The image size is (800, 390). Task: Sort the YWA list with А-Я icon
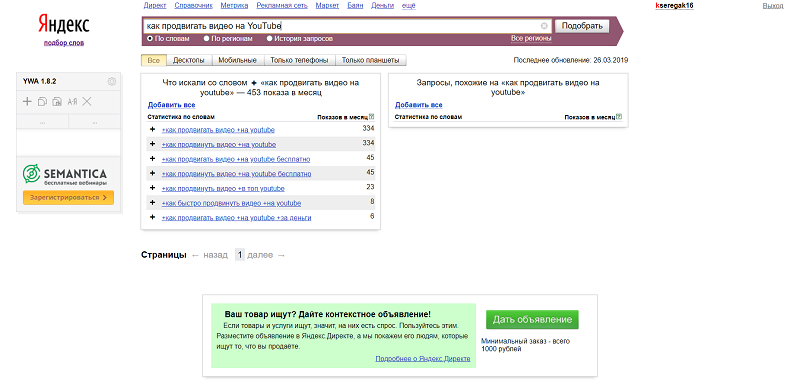tap(72, 102)
